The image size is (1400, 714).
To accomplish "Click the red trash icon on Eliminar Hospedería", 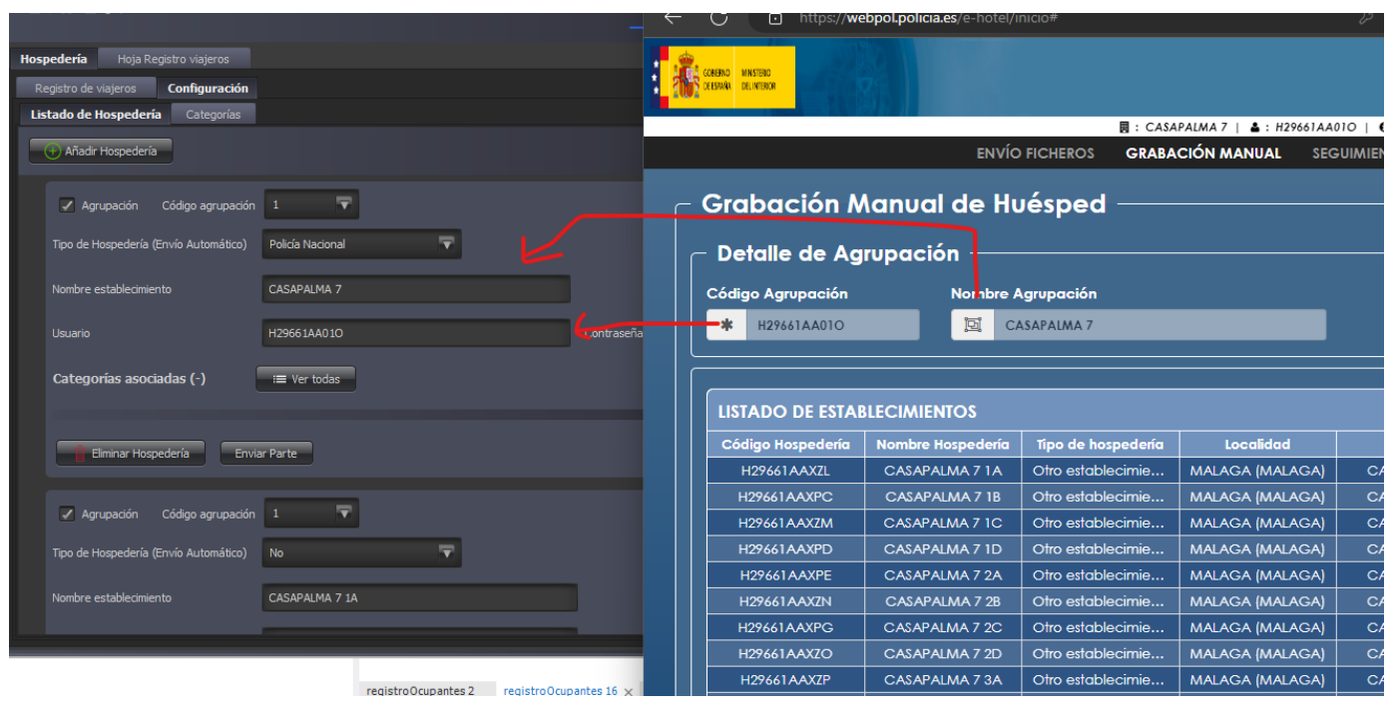I will [81, 454].
